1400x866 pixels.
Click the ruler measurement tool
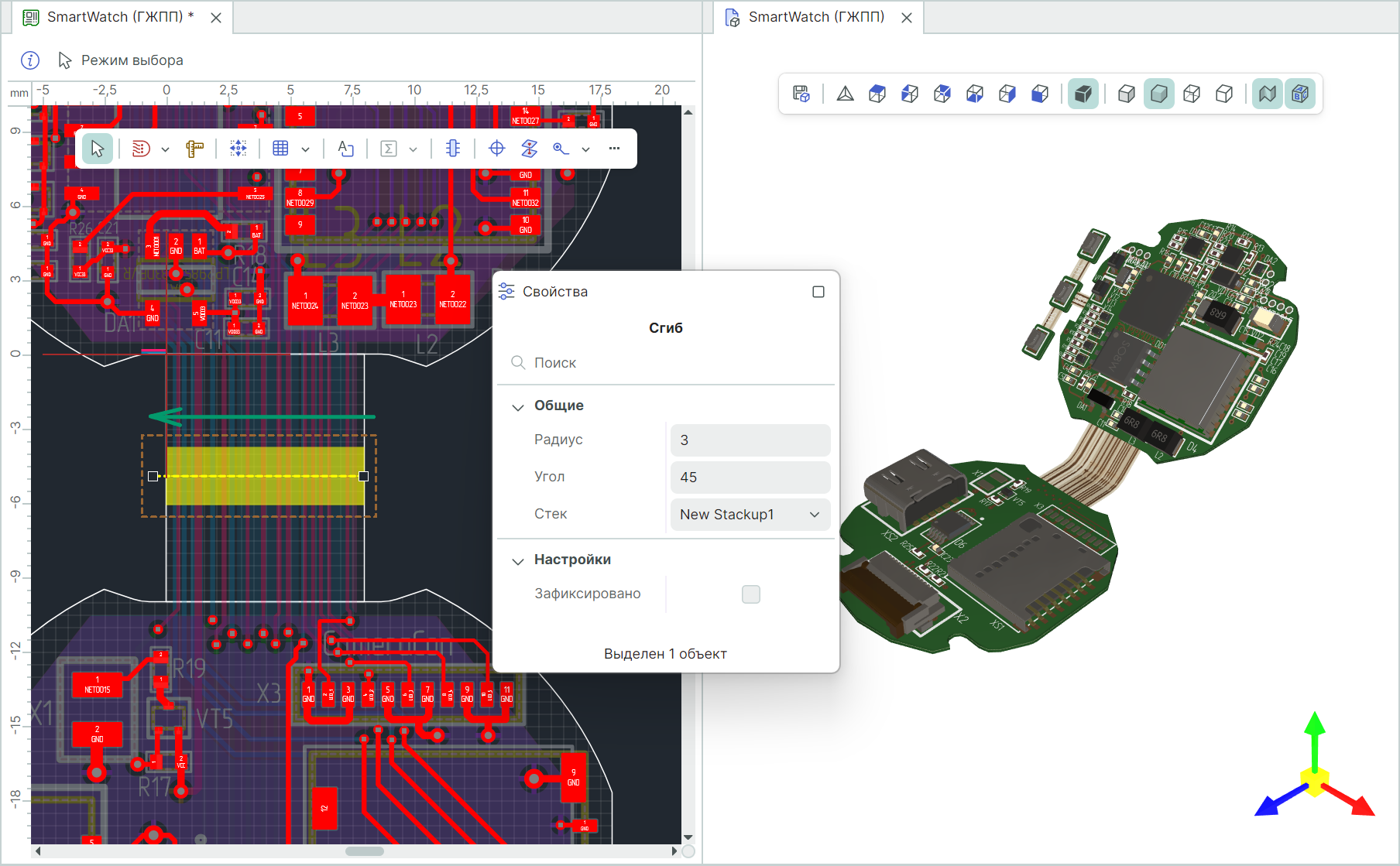[x=194, y=149]
